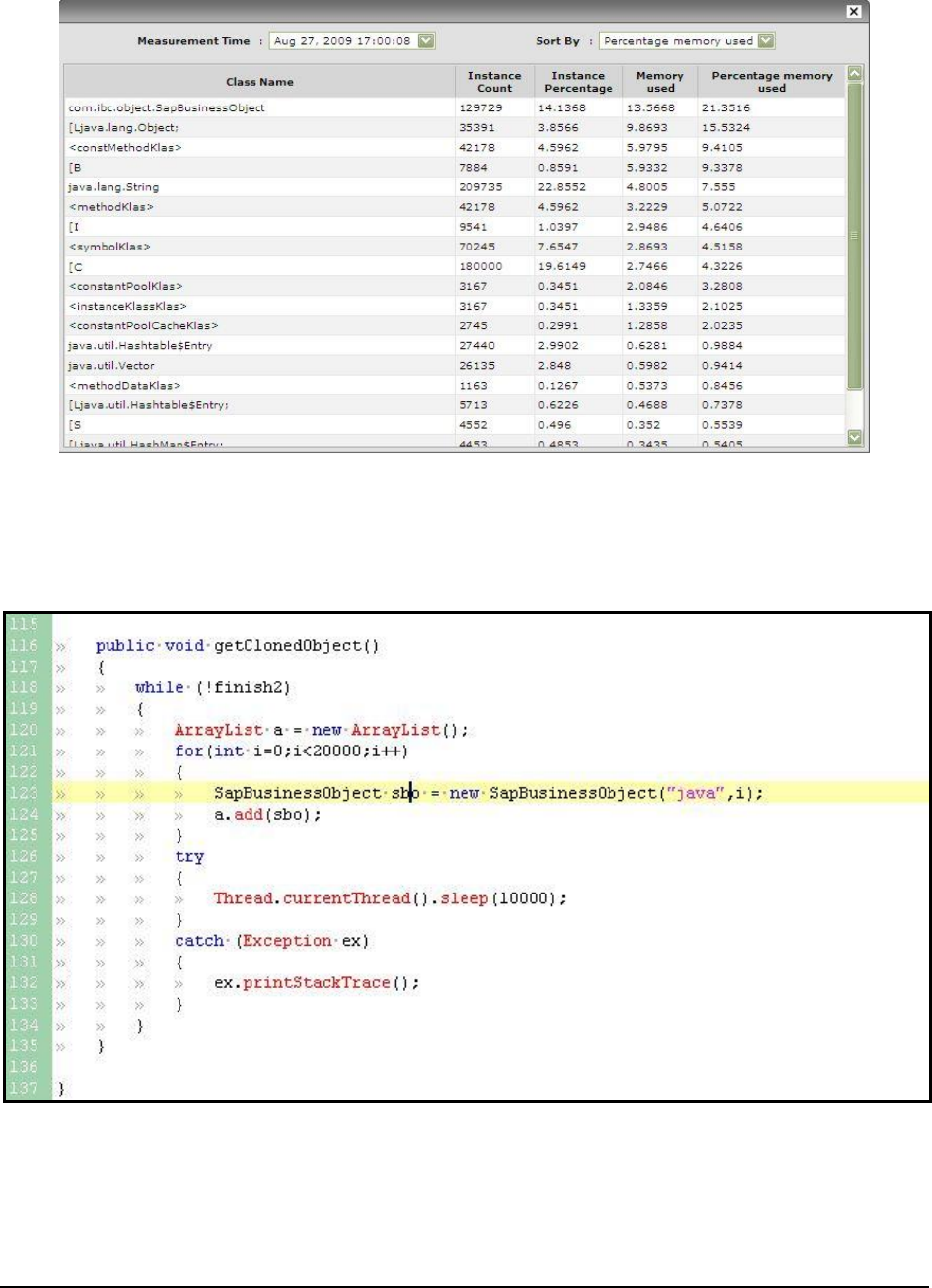This screenshot has width=932, height=1288.
Task: Close the class memory dialog
Action: [x=854, y=10]
